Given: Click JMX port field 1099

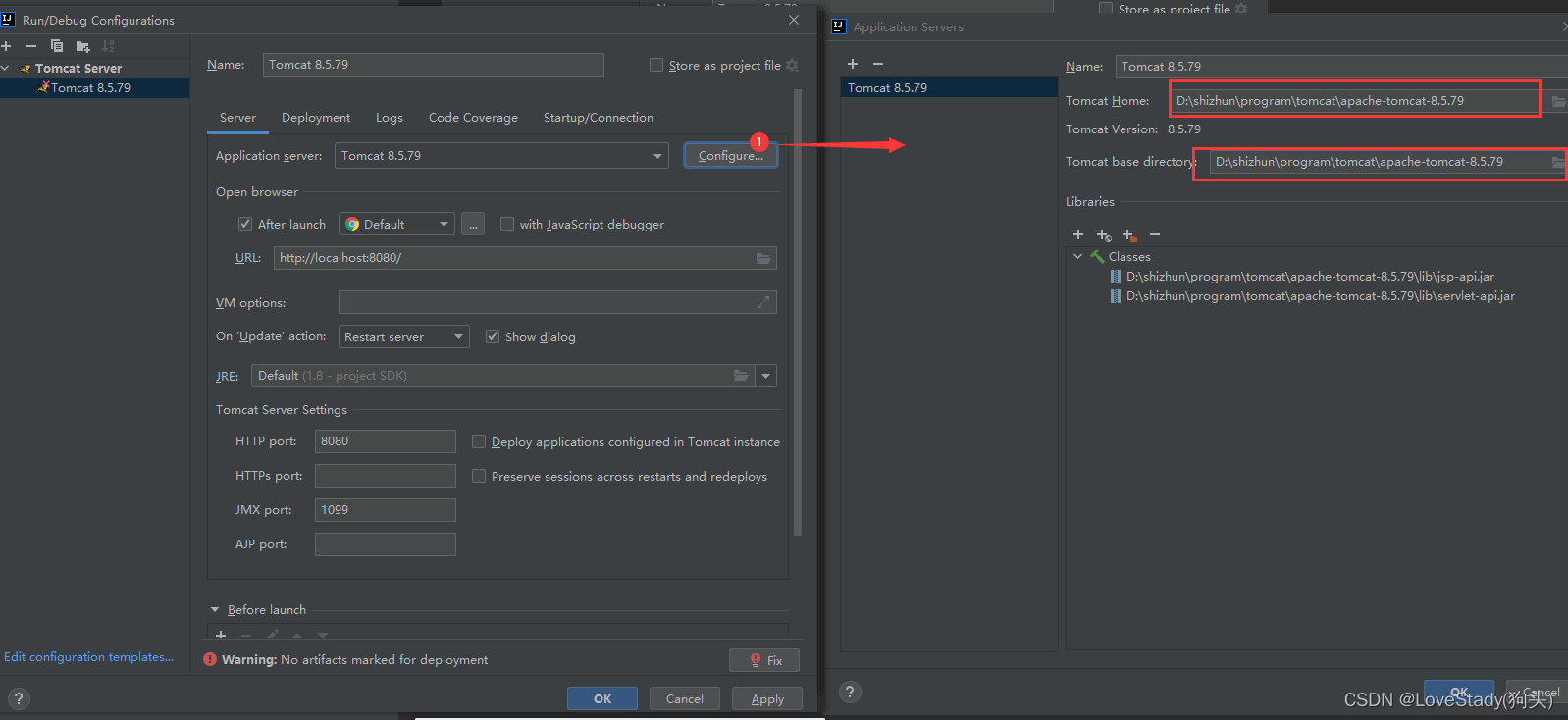Looking at the screenshot, I should (386, 510).
